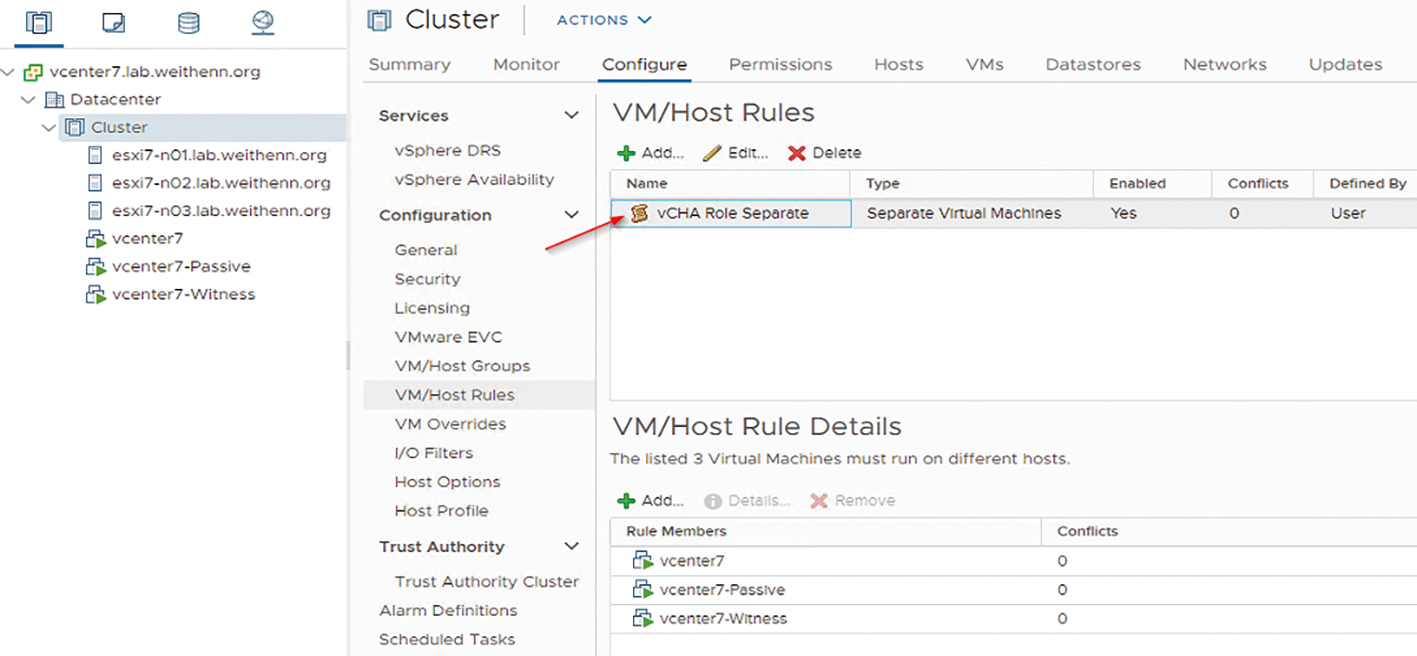Open the Licensing page
The width and height of the screenshot is (1417, 656).
pos(432,309)
